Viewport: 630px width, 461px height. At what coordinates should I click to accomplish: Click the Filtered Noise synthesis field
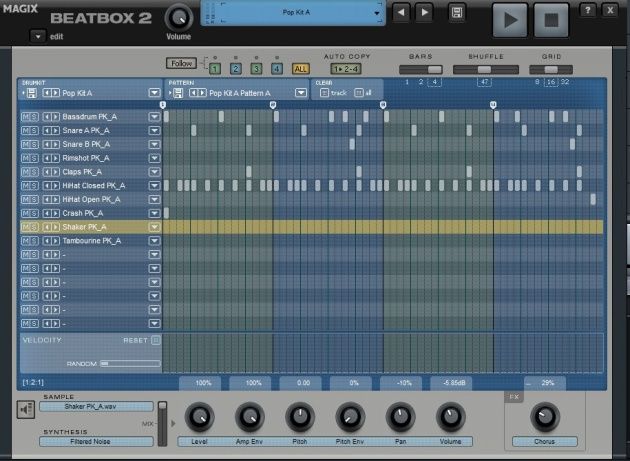coord(96,441)
